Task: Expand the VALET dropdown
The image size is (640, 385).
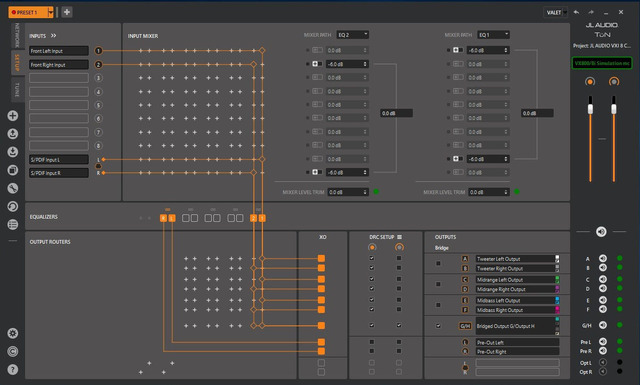Action: point(556,13)
